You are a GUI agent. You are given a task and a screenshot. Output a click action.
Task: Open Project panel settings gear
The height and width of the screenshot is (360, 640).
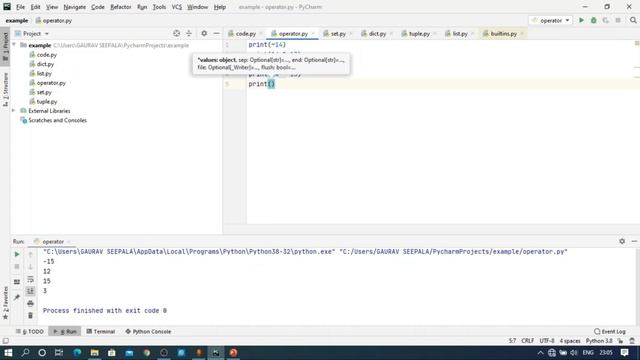pos(204,33)
